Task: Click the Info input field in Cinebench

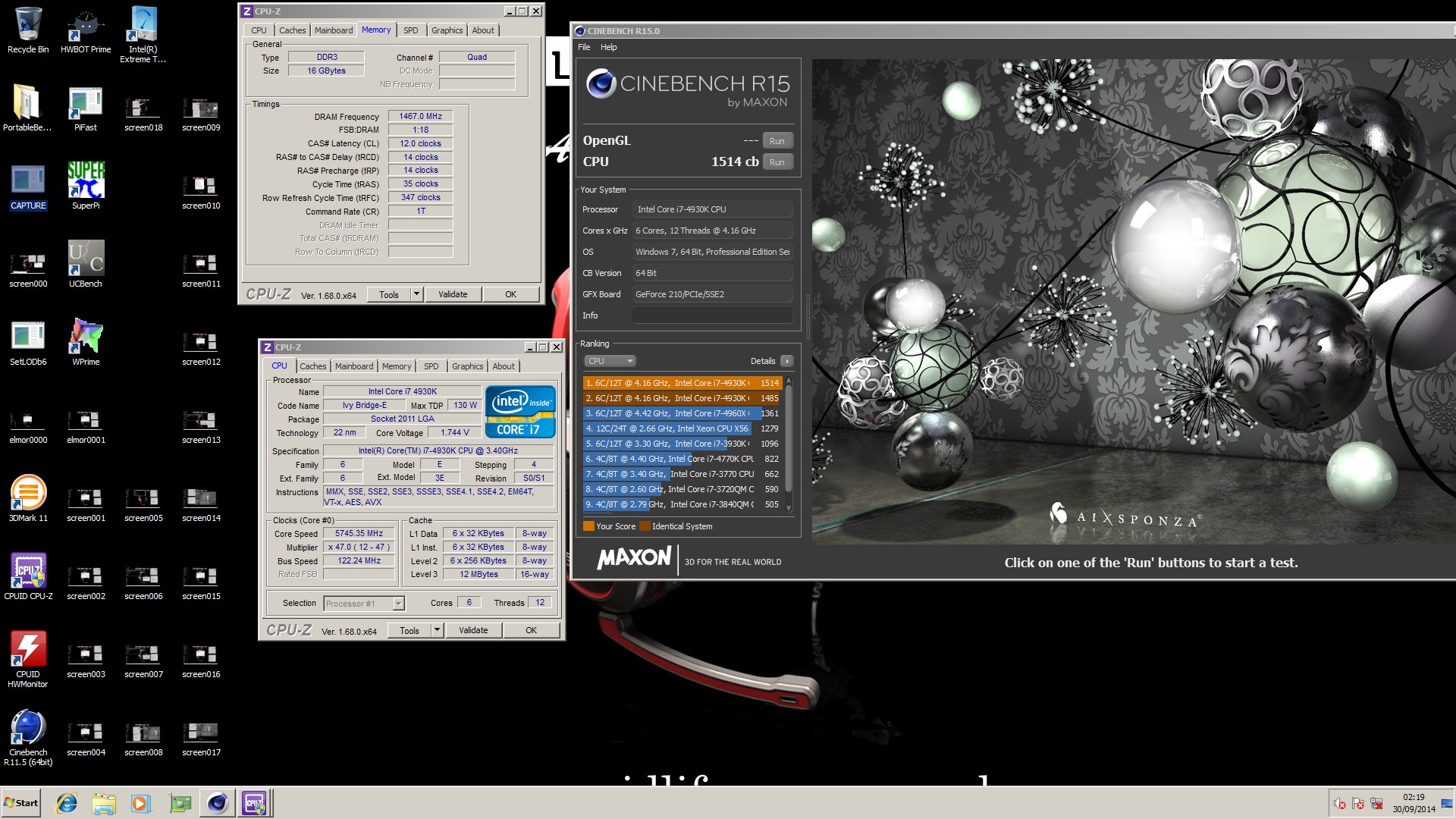Action: click(x=713, y=315)
